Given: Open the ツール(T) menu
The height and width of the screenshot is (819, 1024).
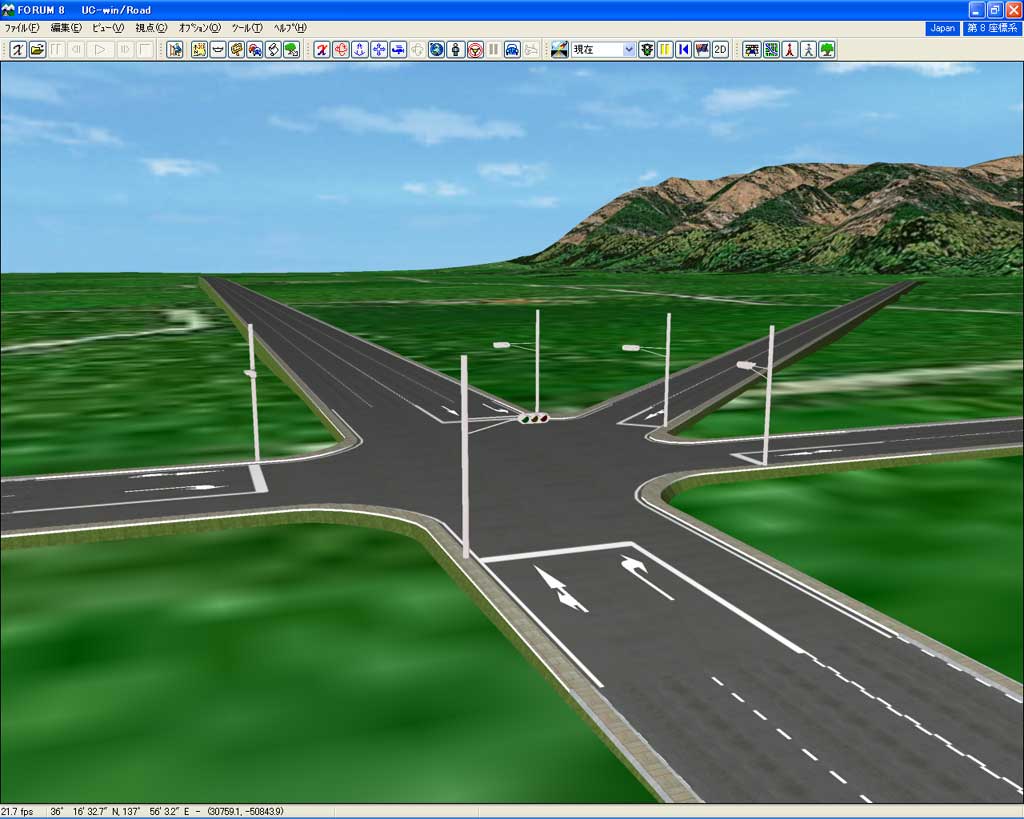Looking at the screenshot, I should (247, 28).
